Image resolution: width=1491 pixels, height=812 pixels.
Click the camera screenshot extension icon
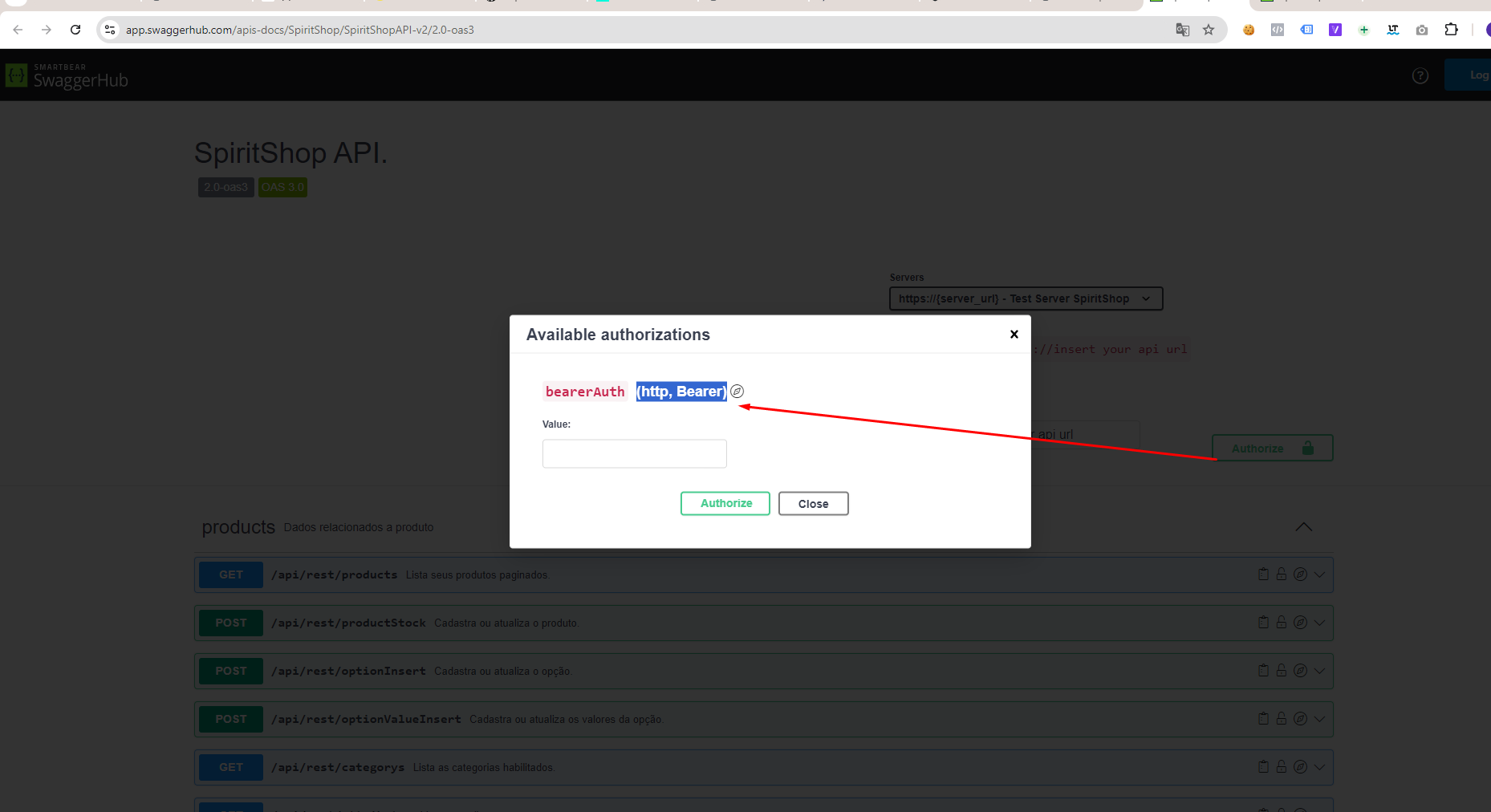1422,30
